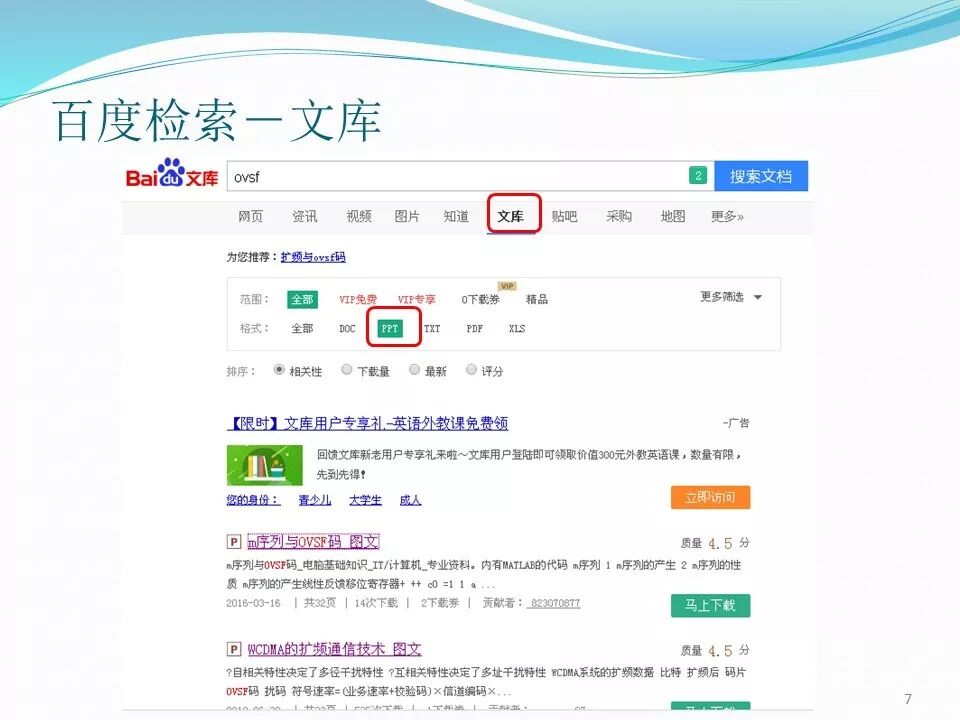
Task: Open the 知道 tab
Action: tap(456, 216)
